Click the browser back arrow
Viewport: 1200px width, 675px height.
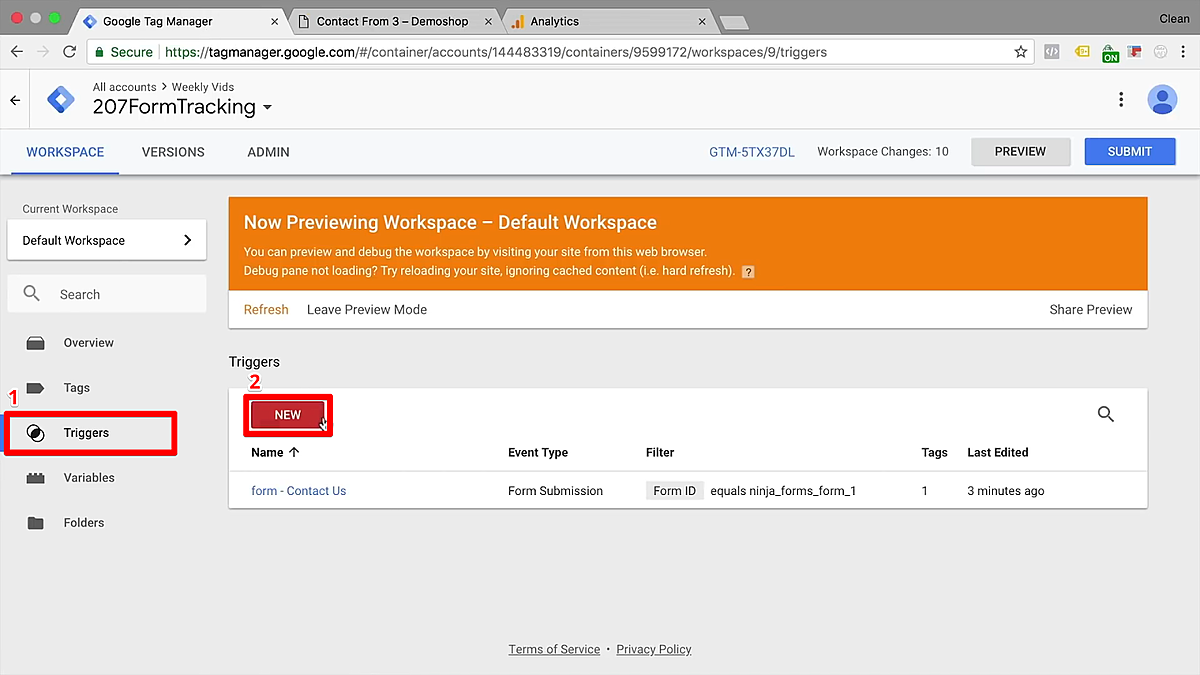(x=17, y=52)
